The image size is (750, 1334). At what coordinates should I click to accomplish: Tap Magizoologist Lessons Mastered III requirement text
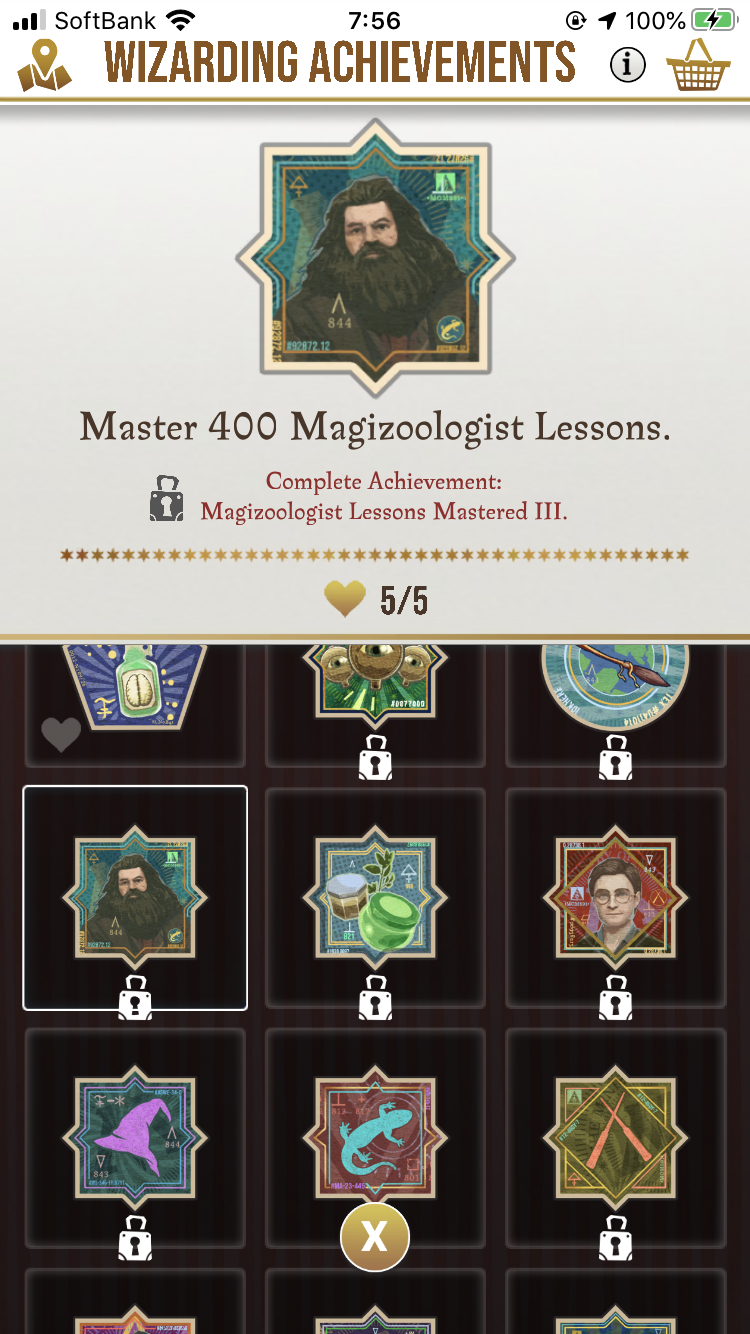click(x=384, y=512)
